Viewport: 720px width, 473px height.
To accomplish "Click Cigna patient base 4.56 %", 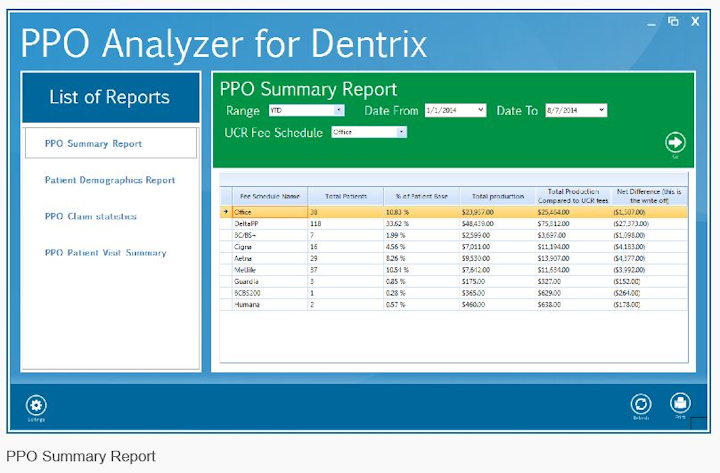I will point(395,247).
